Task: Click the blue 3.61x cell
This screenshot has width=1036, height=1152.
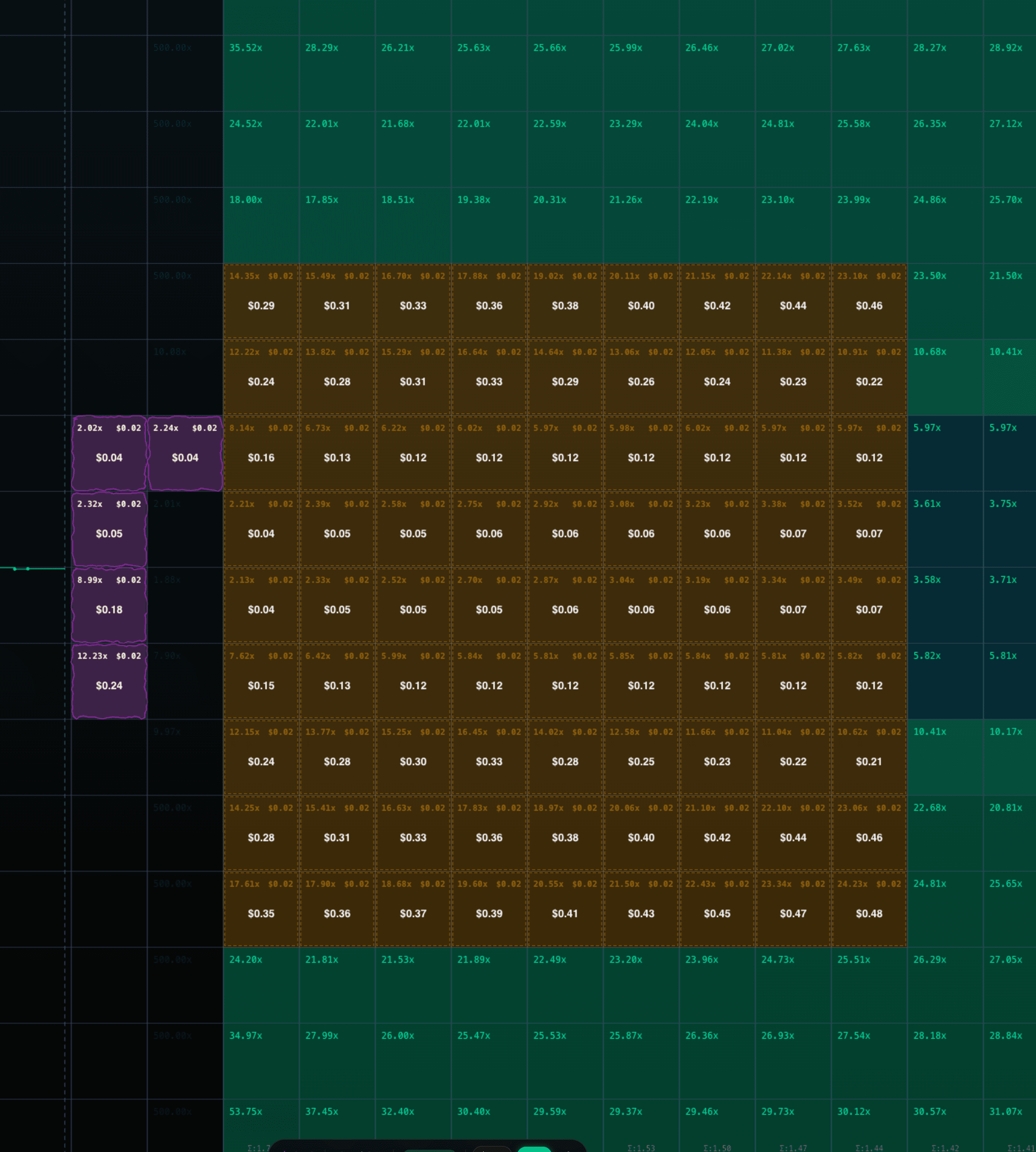Action: click(x=945, y=529)
